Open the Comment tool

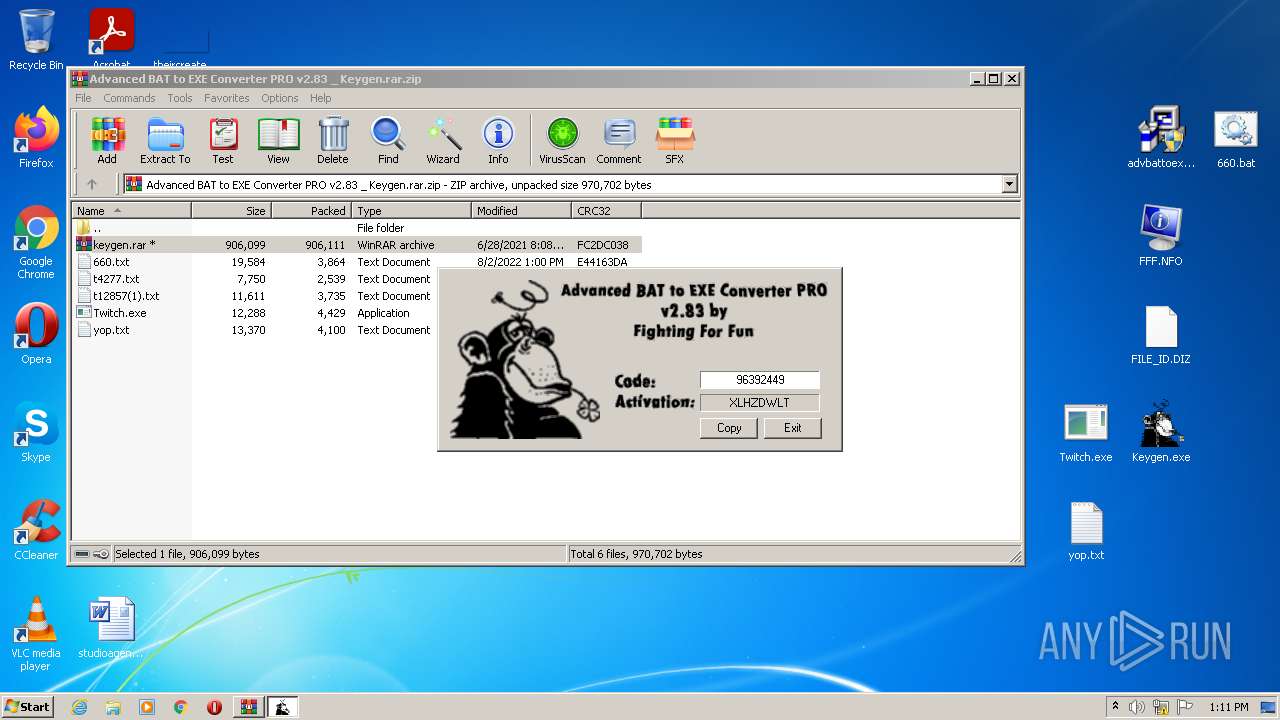pyautogui.click(x=619, y=140)
